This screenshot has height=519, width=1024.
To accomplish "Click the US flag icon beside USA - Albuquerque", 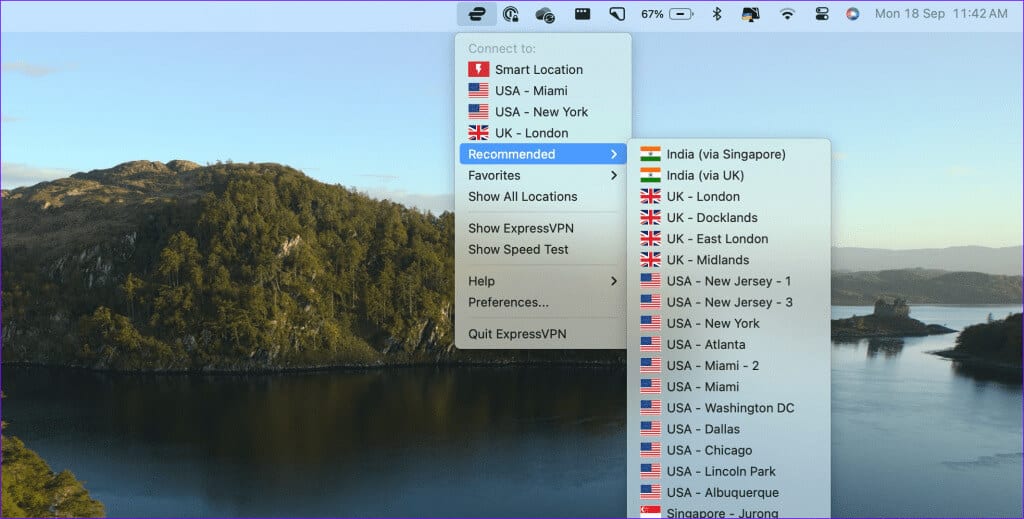I will [650, 492].
